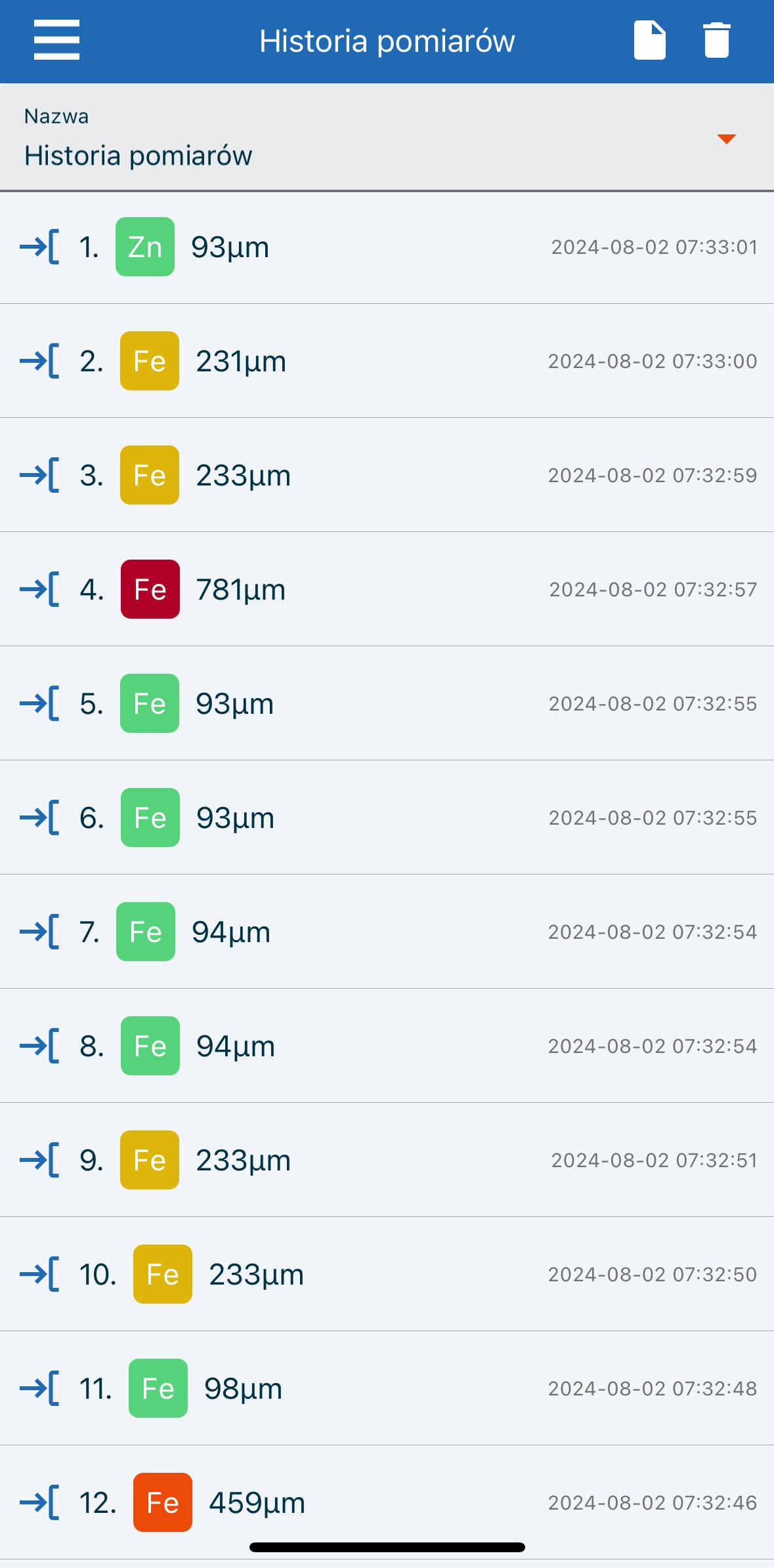Tap the export document icon

649,40
